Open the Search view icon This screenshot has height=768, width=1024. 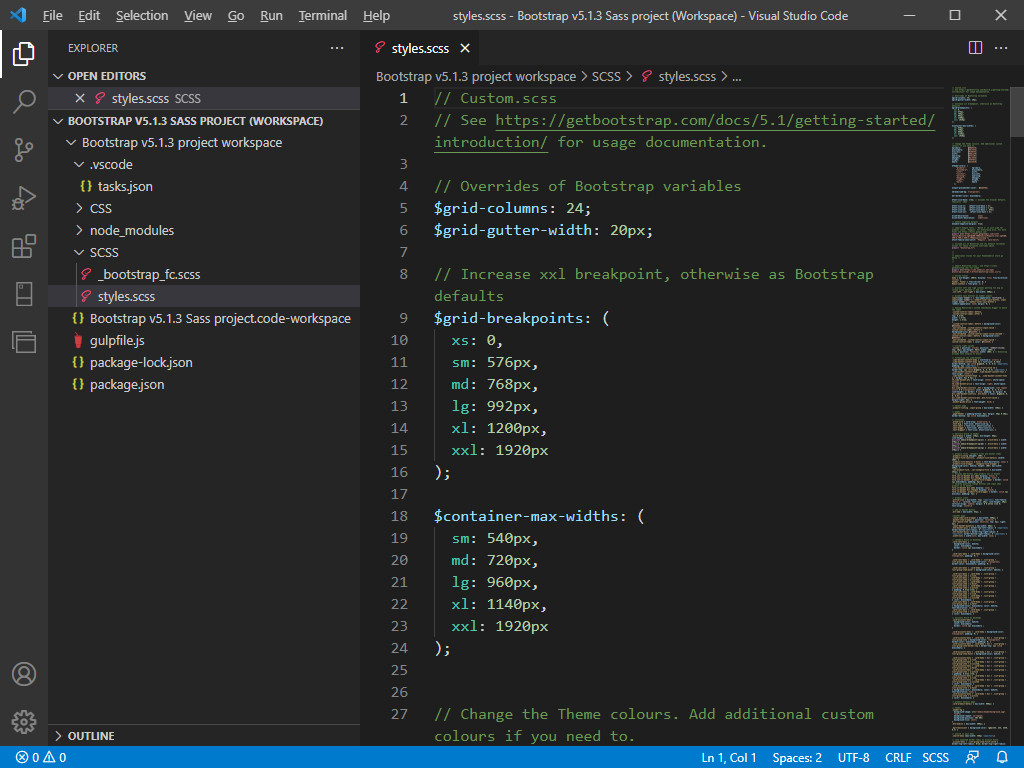click(x=24, y=102)
